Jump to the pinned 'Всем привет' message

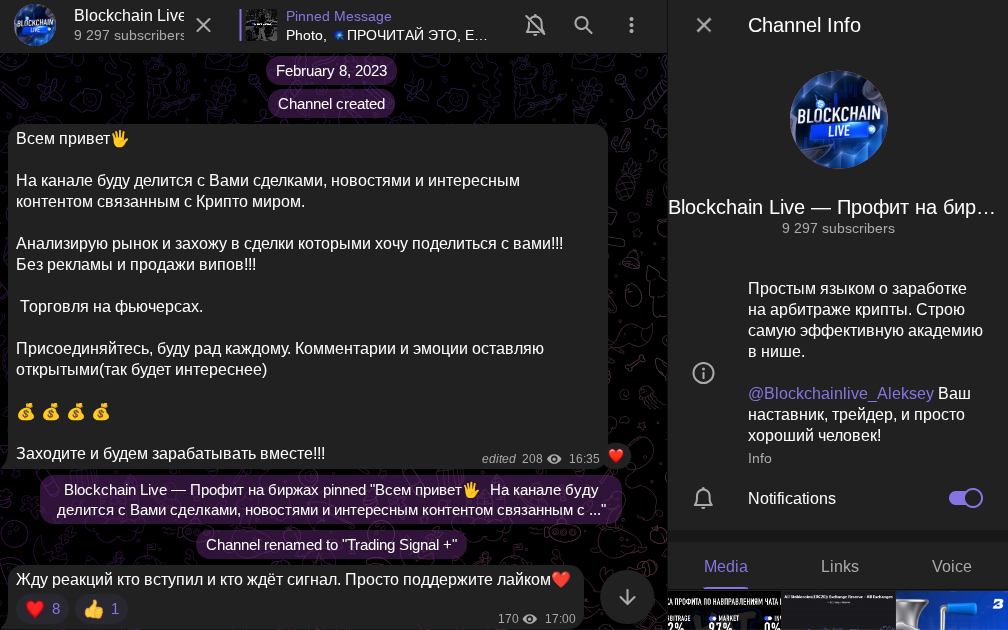[x=330, y=499]
